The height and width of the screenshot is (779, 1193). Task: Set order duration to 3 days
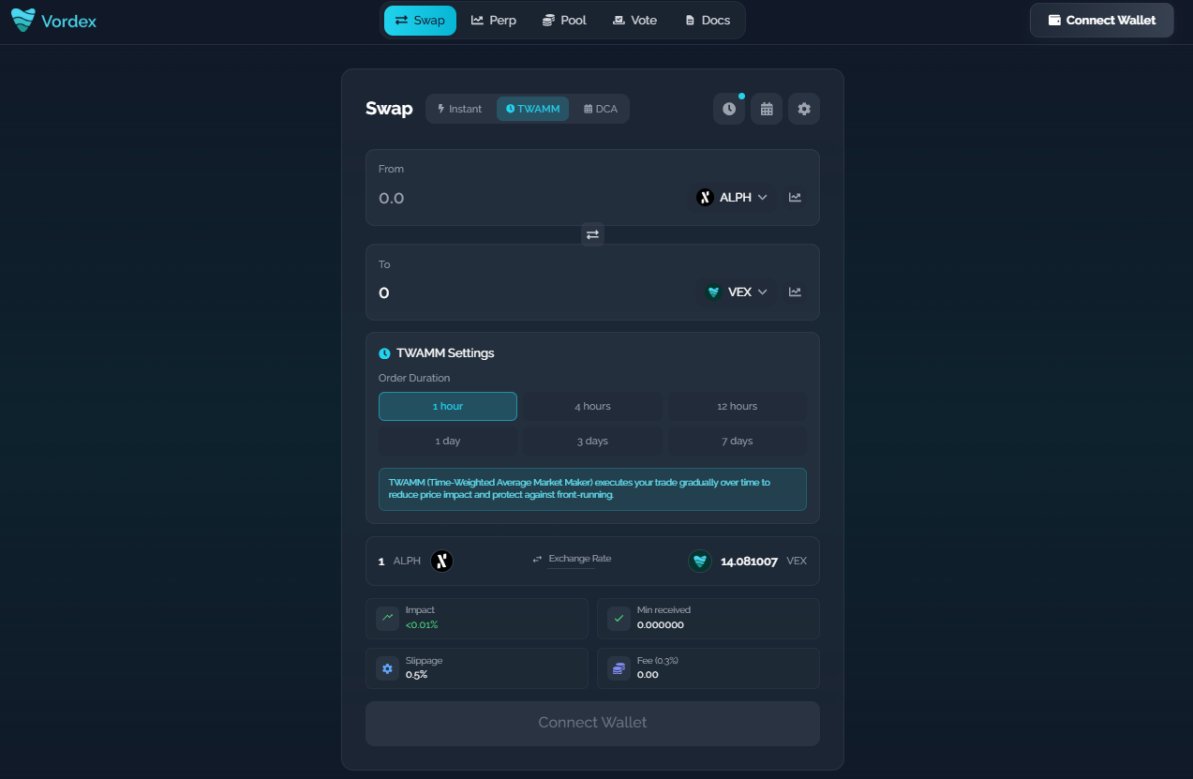point(592,441)
